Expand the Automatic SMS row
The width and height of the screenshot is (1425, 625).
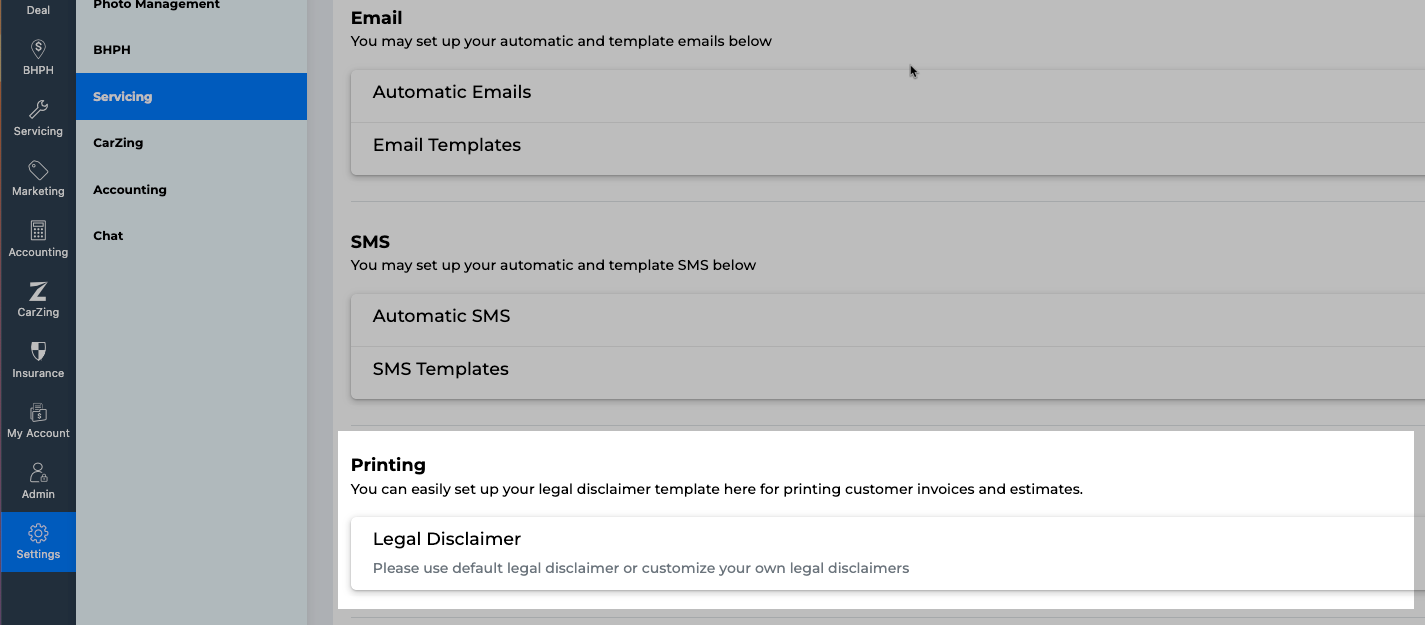pos(888,320)
